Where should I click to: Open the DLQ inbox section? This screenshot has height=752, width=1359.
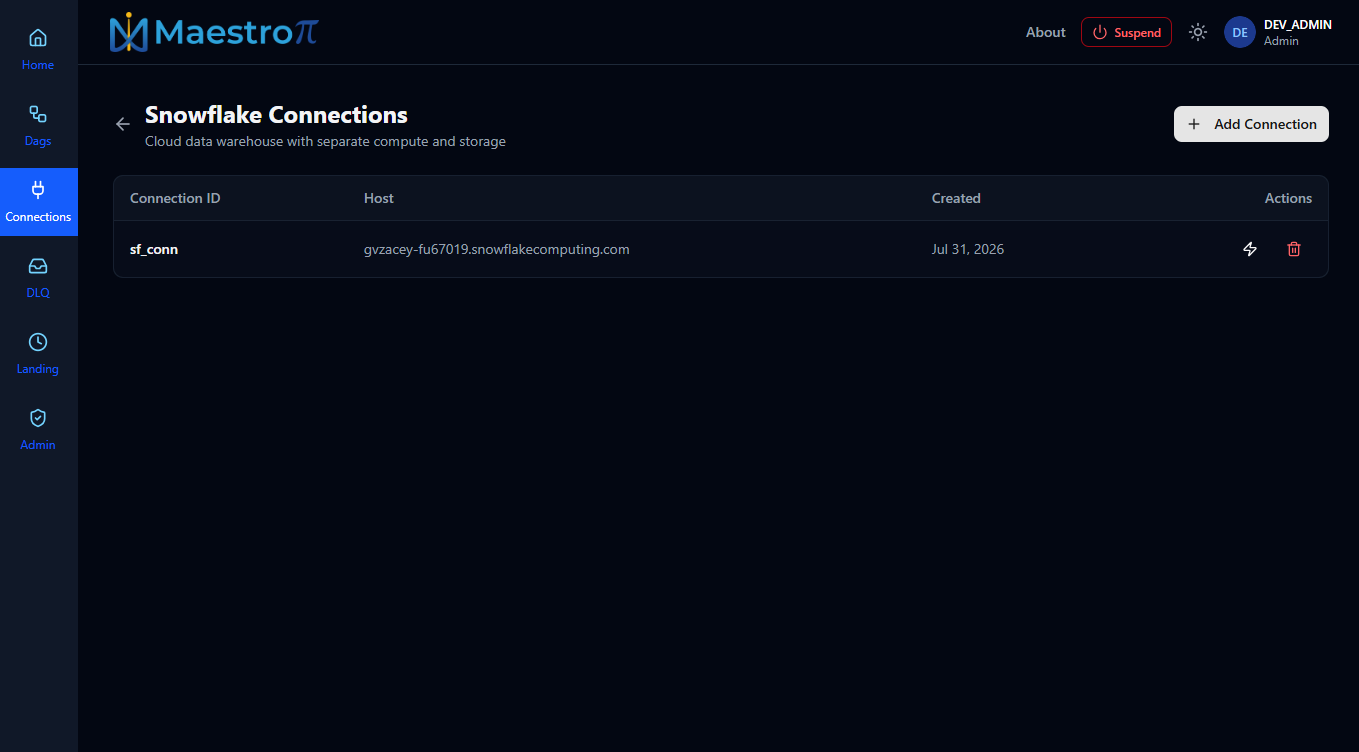[x=38, y=277]
